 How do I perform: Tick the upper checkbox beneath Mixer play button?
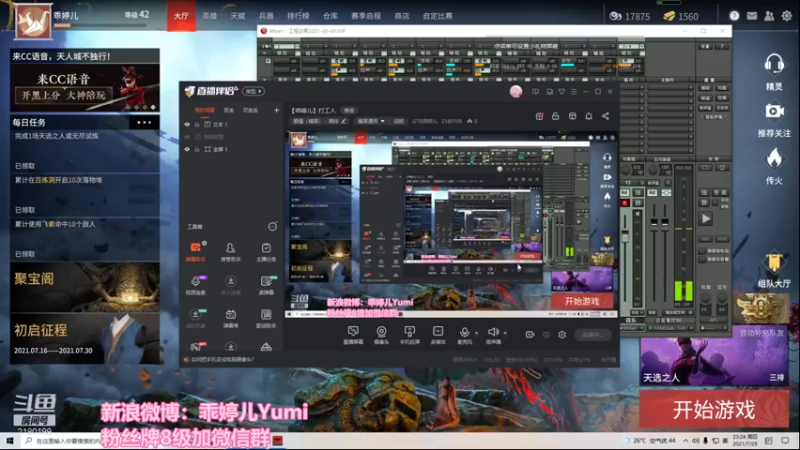pos(702,251)
